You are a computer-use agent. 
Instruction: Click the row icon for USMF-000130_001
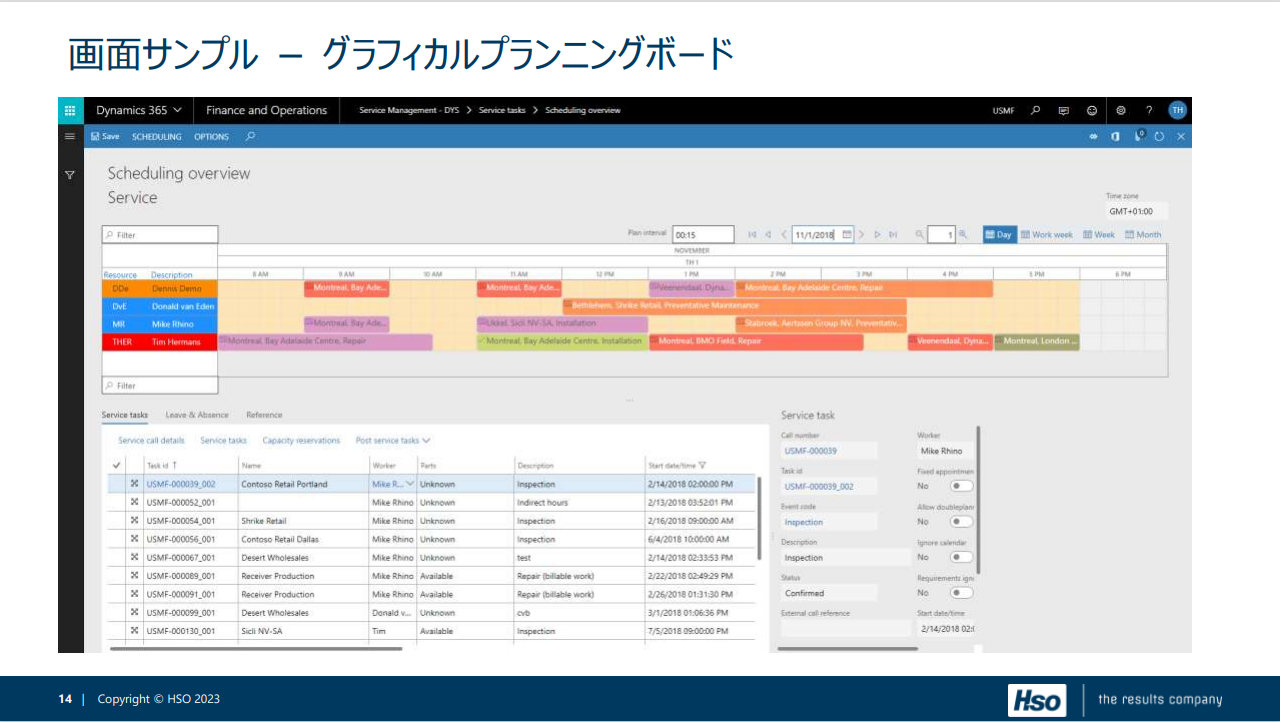(134, 631)
